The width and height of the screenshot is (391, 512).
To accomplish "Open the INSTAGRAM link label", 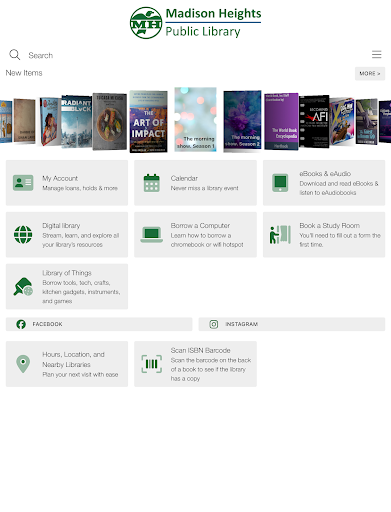I will (x=242, y=324).
